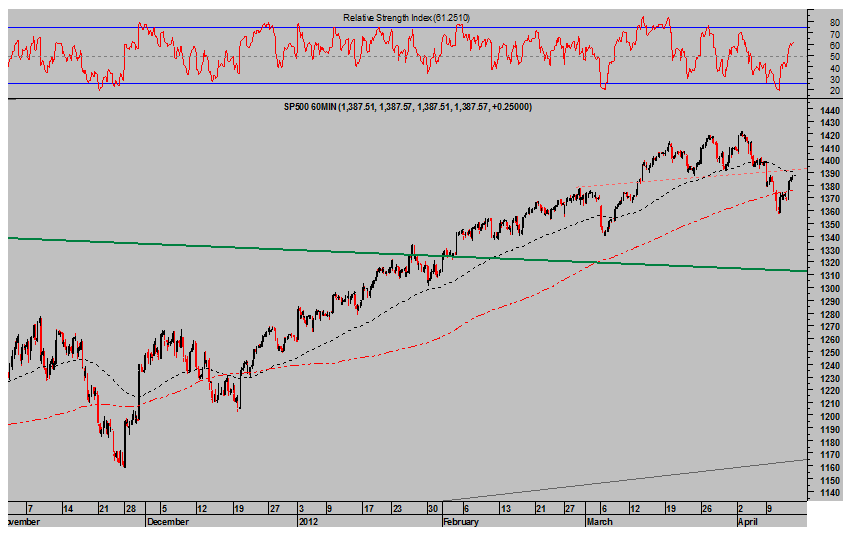The height and width of the screenshot is (533, 852).
Task: Select the 70 level on RSI axis
Action: pyautogui.click(x=835, y=34)
